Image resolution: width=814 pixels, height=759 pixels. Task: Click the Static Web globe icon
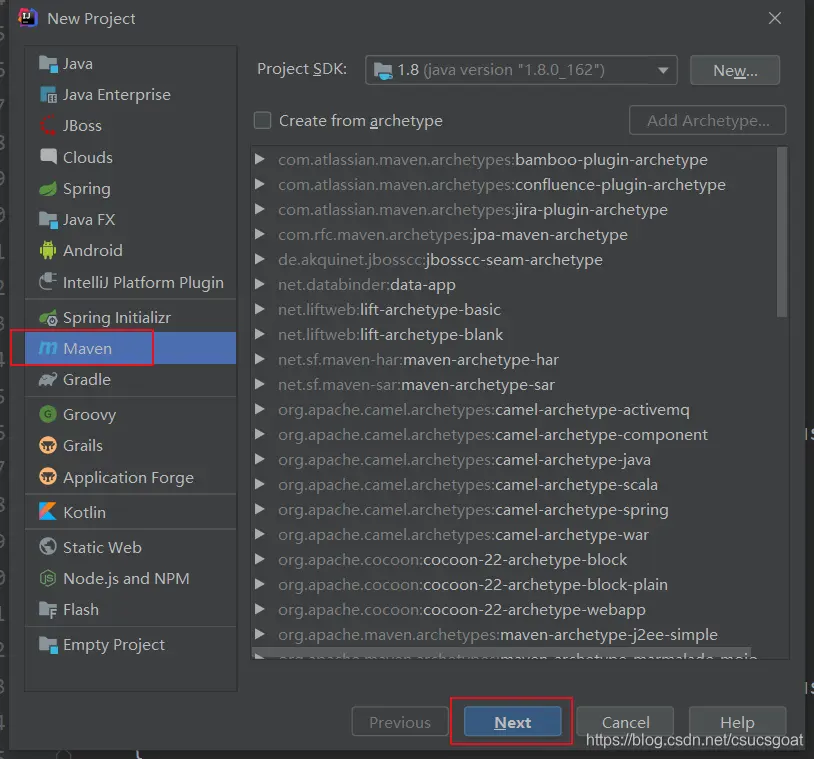[48, 548]
